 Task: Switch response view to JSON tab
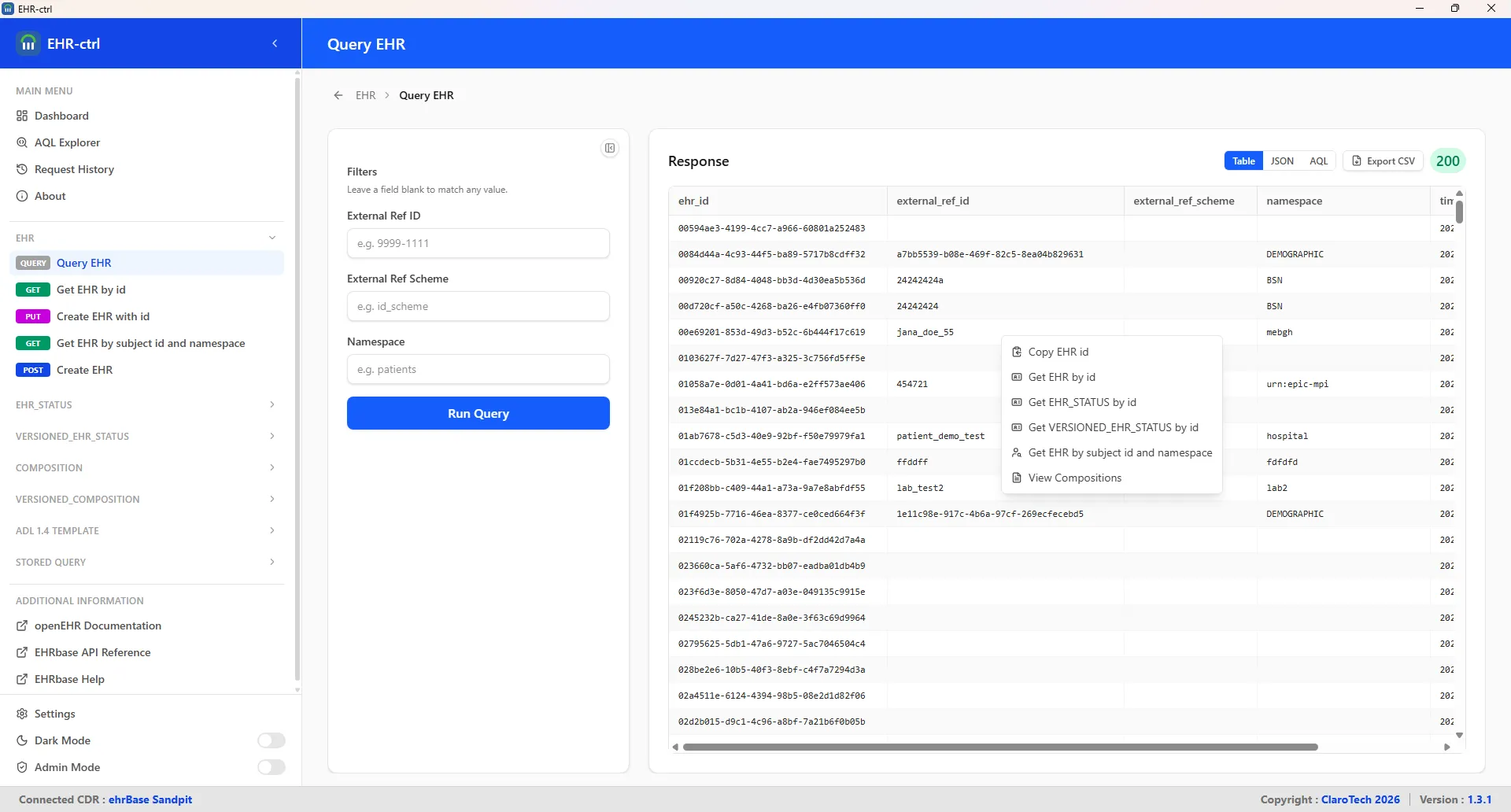[x=1282, y=161]
